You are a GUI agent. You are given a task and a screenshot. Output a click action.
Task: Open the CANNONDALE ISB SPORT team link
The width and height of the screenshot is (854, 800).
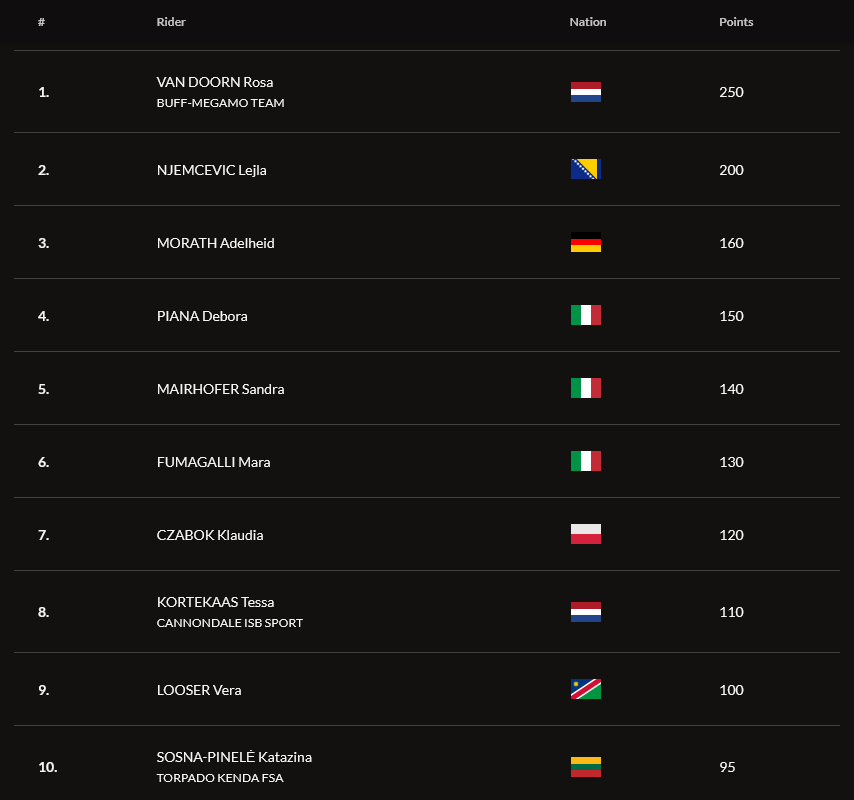(229, 623)
